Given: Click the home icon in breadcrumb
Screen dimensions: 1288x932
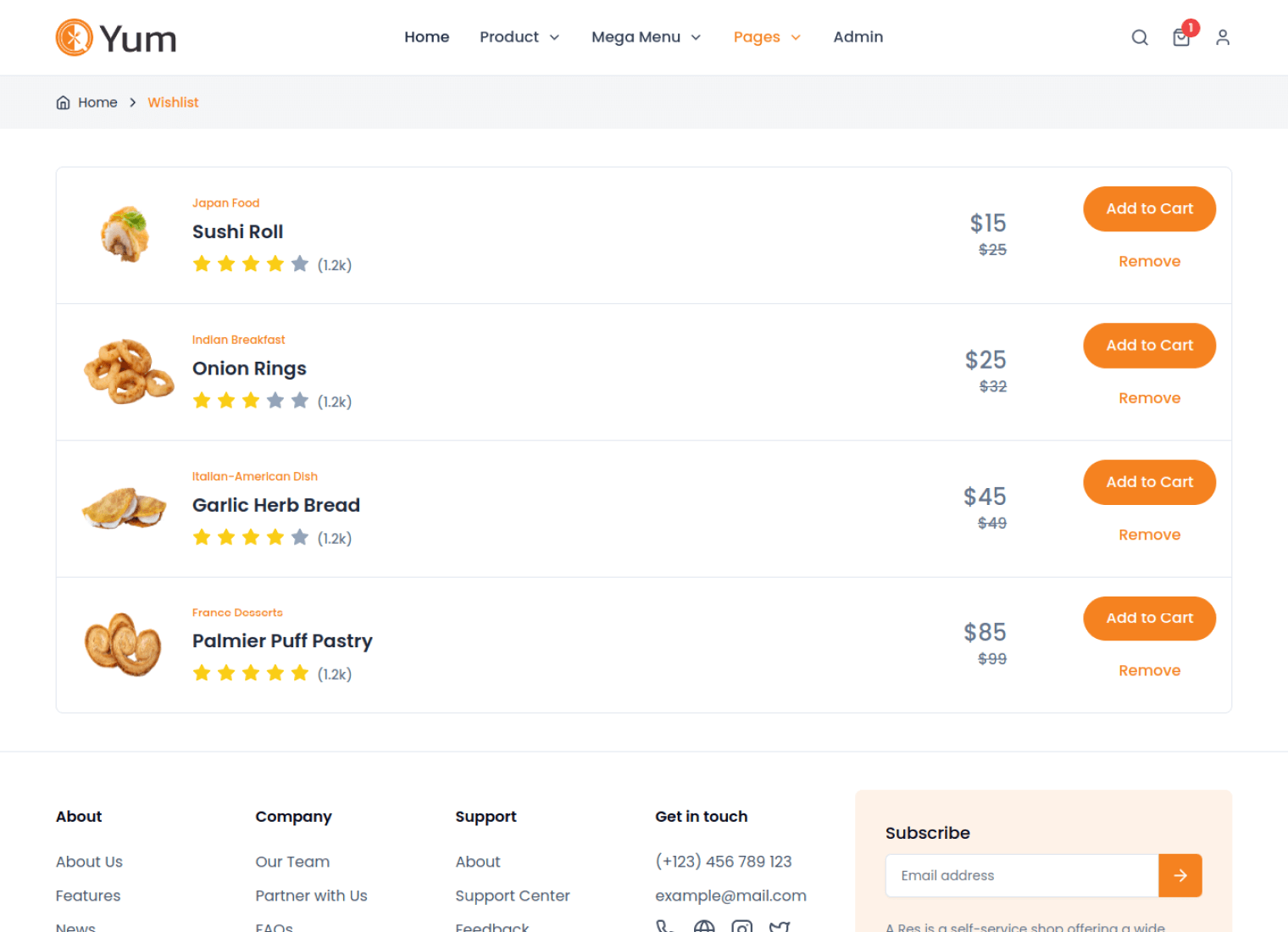Looking at the screenshot, I should point(63,103).
